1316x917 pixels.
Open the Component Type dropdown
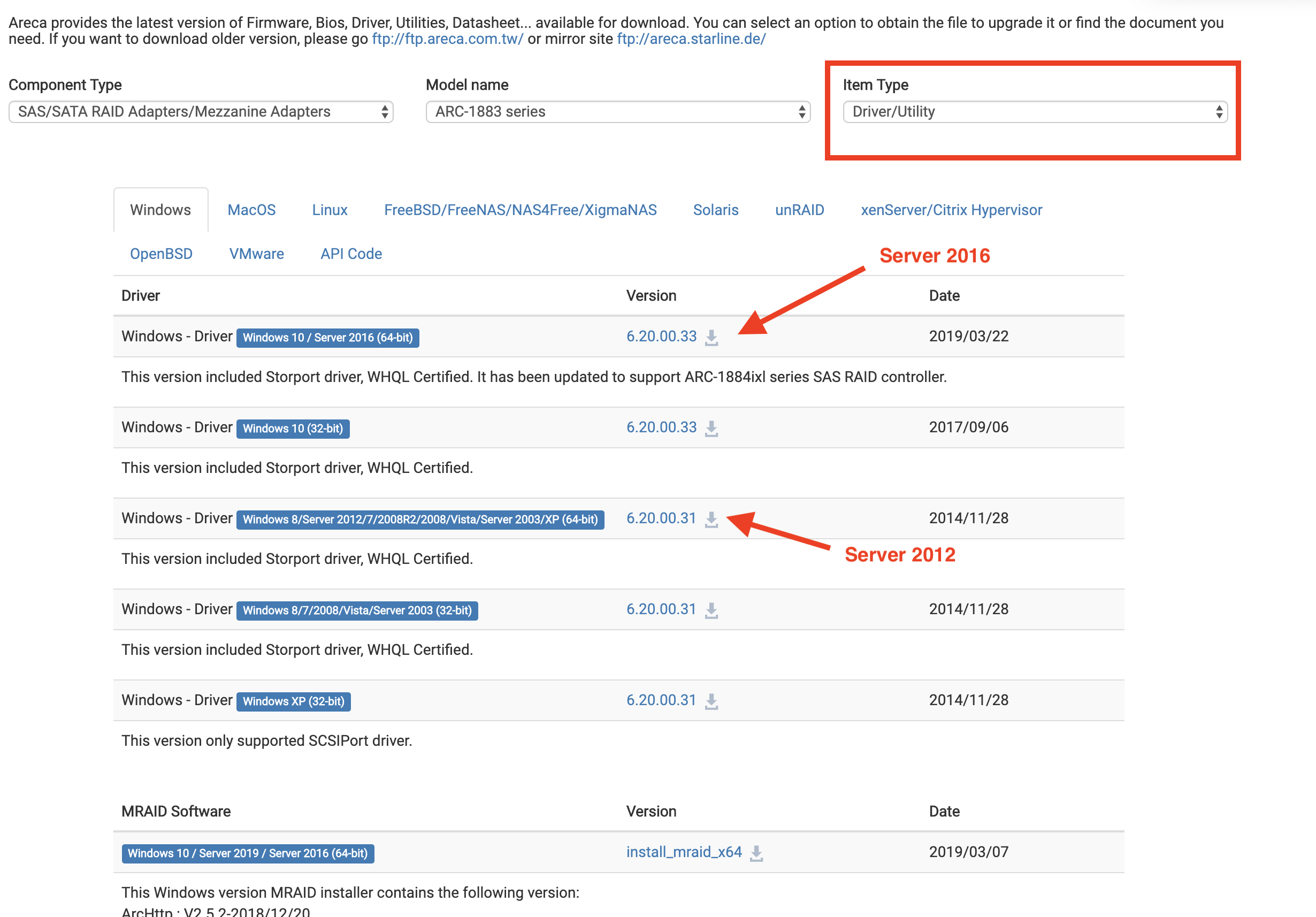click(x=201, y=112)
